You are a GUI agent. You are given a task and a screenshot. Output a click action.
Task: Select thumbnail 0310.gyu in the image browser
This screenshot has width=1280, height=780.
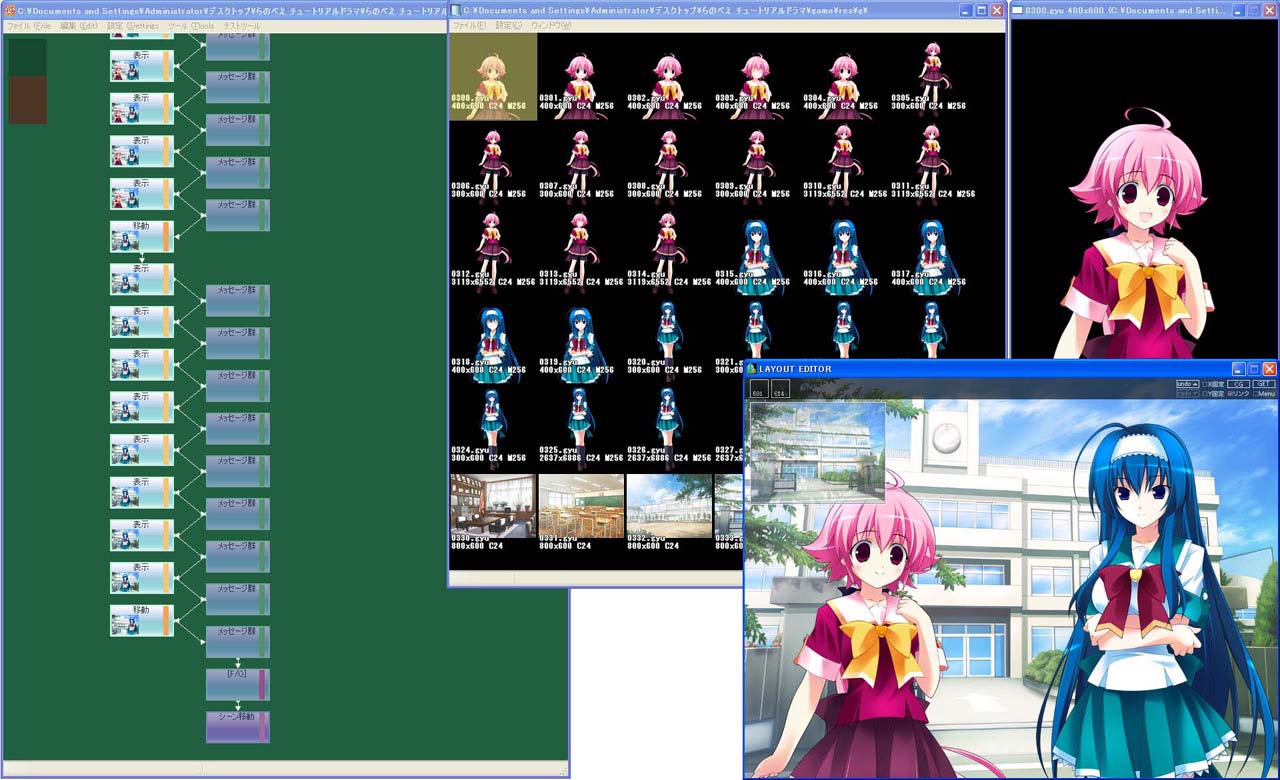point(845,164)
